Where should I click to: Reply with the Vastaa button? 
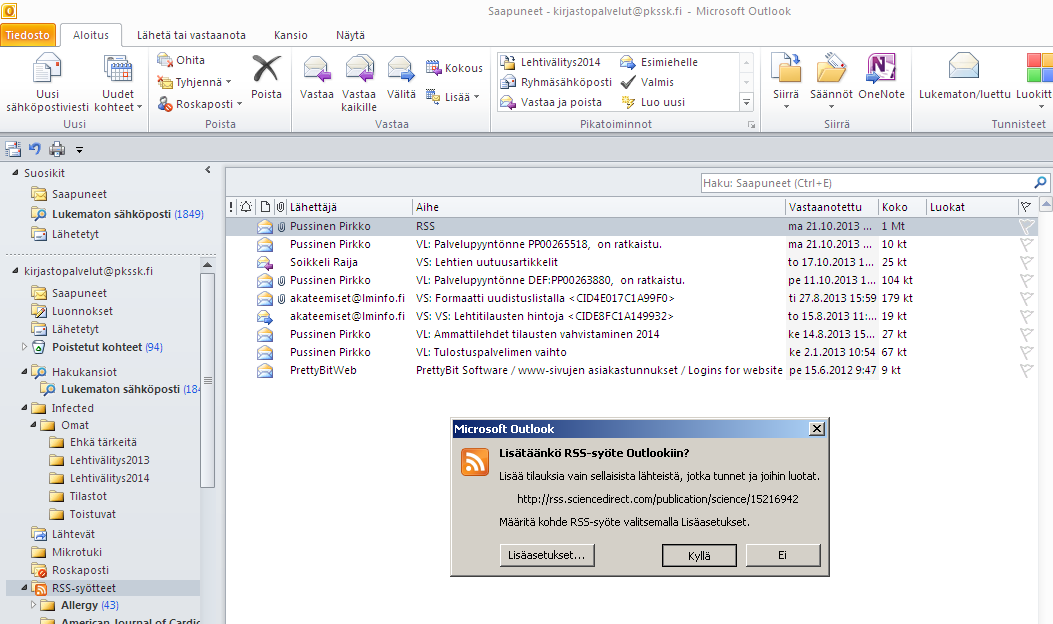(316, 77)
